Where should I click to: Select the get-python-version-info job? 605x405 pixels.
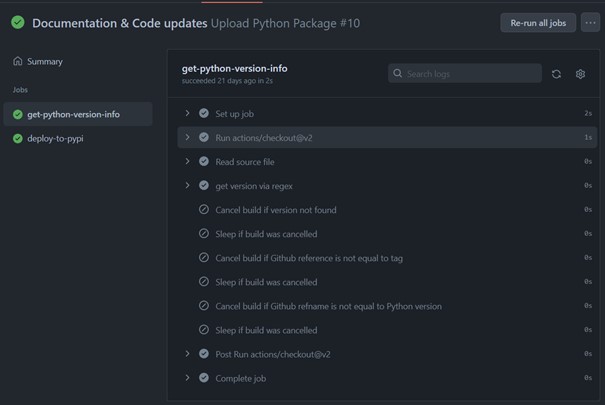73,115
